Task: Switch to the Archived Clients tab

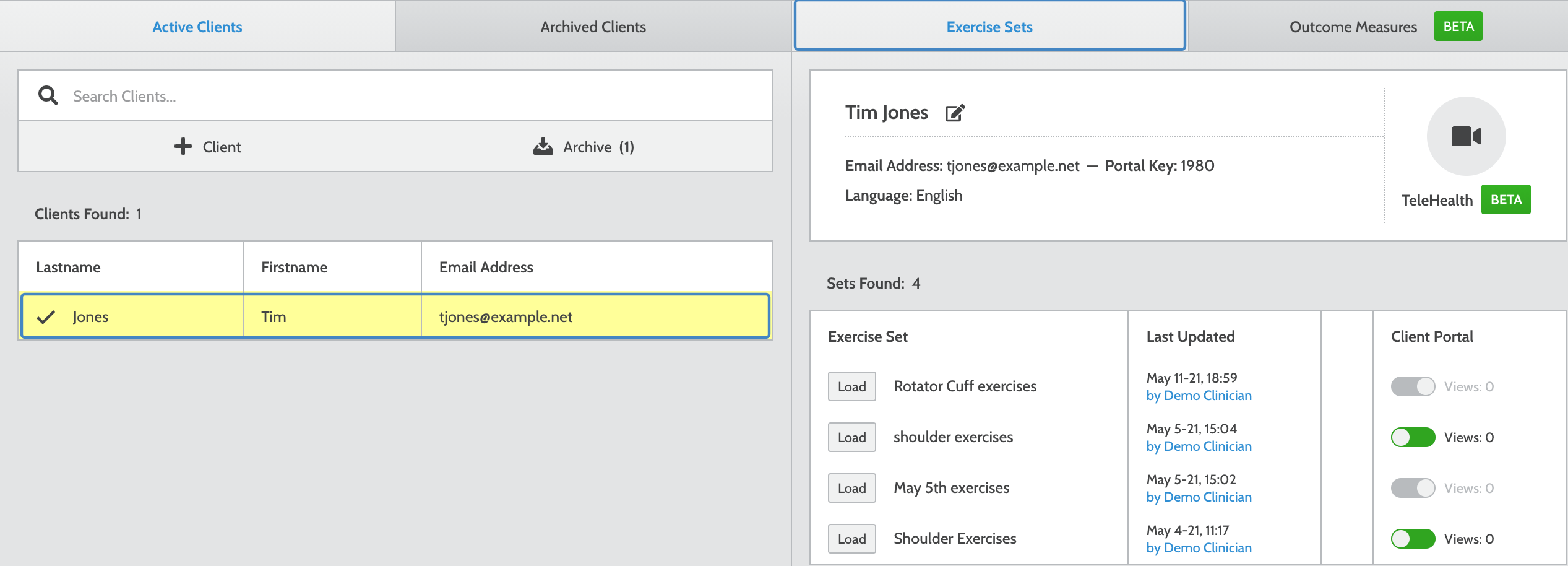Action: pos(593,26)
